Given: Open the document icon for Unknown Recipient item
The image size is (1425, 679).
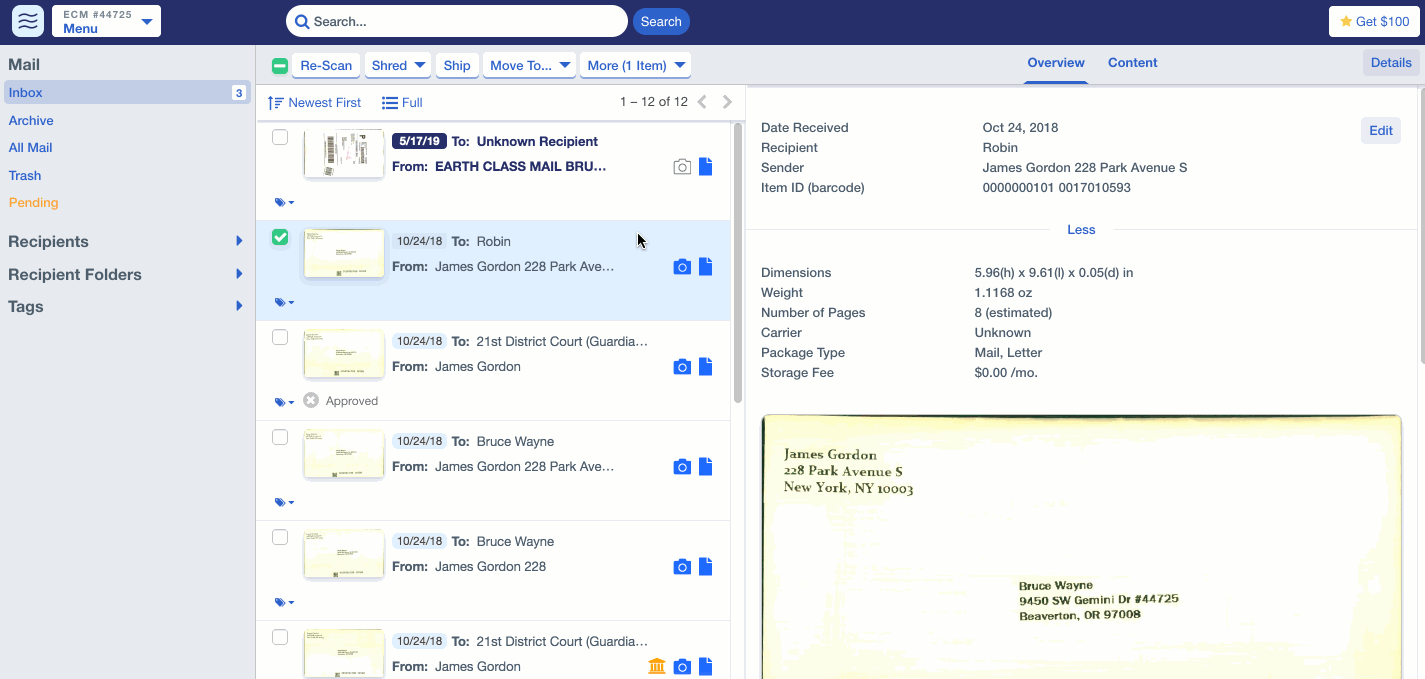Looking at the screenshot, I should coord(706,167).
